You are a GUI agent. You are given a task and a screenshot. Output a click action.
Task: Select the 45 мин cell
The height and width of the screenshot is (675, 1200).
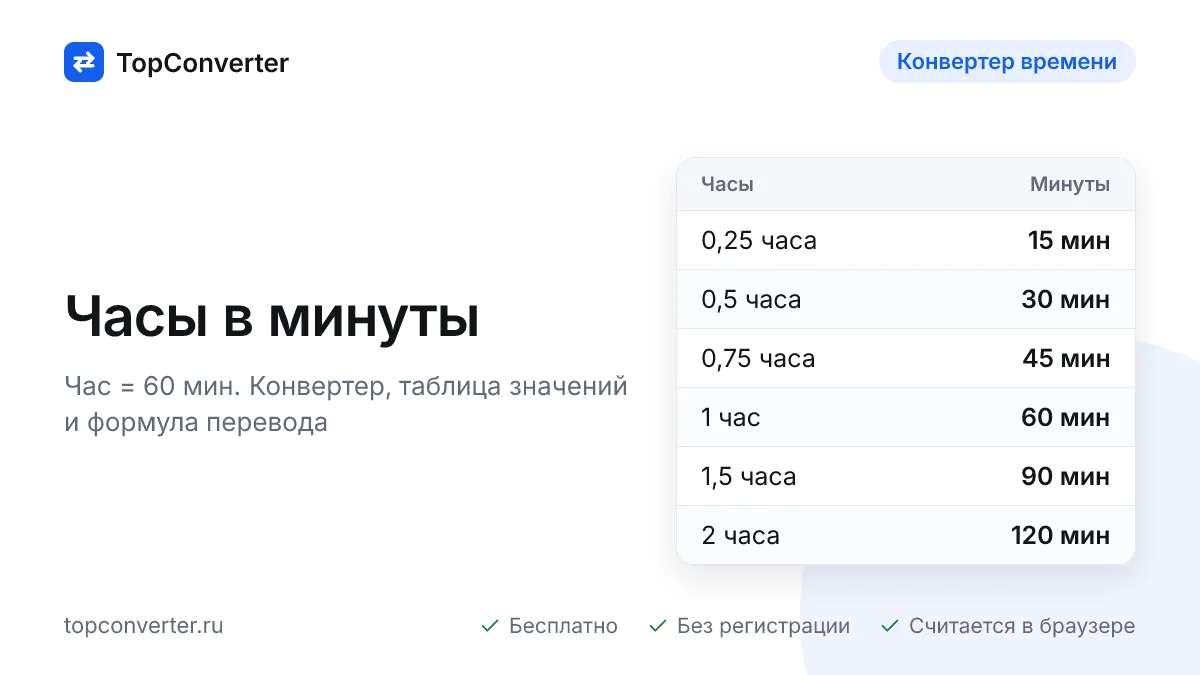[1066, 359]
